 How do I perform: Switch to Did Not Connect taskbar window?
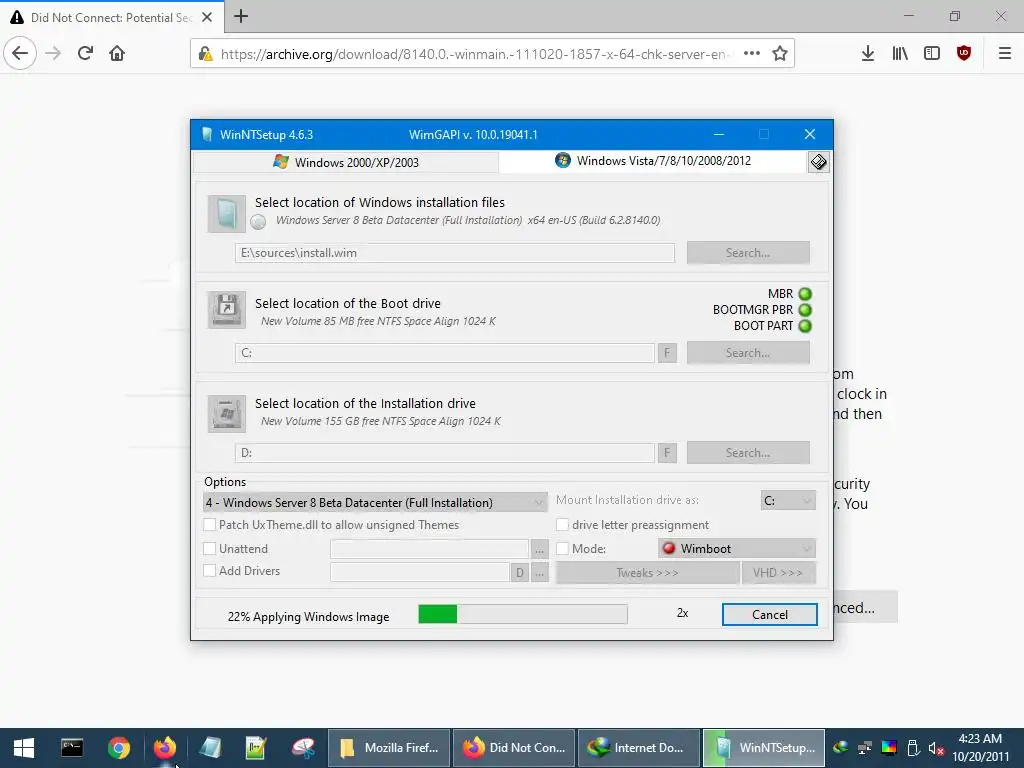click(514, 748)
